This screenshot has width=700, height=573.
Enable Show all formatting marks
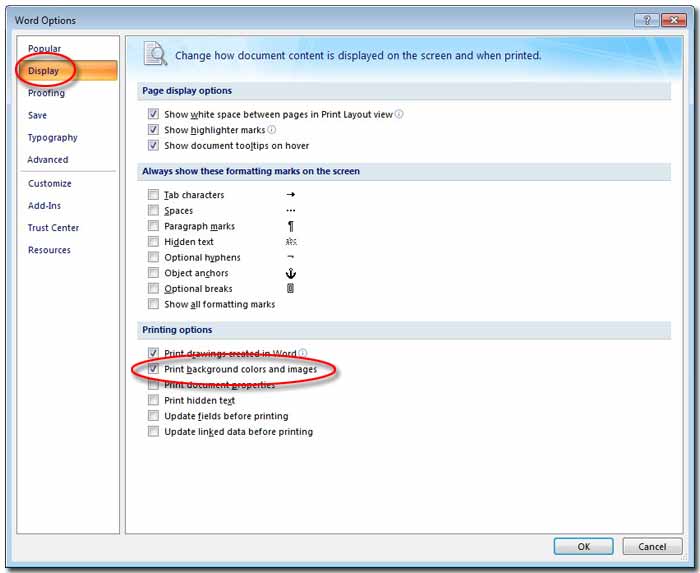tap(153, 304)
